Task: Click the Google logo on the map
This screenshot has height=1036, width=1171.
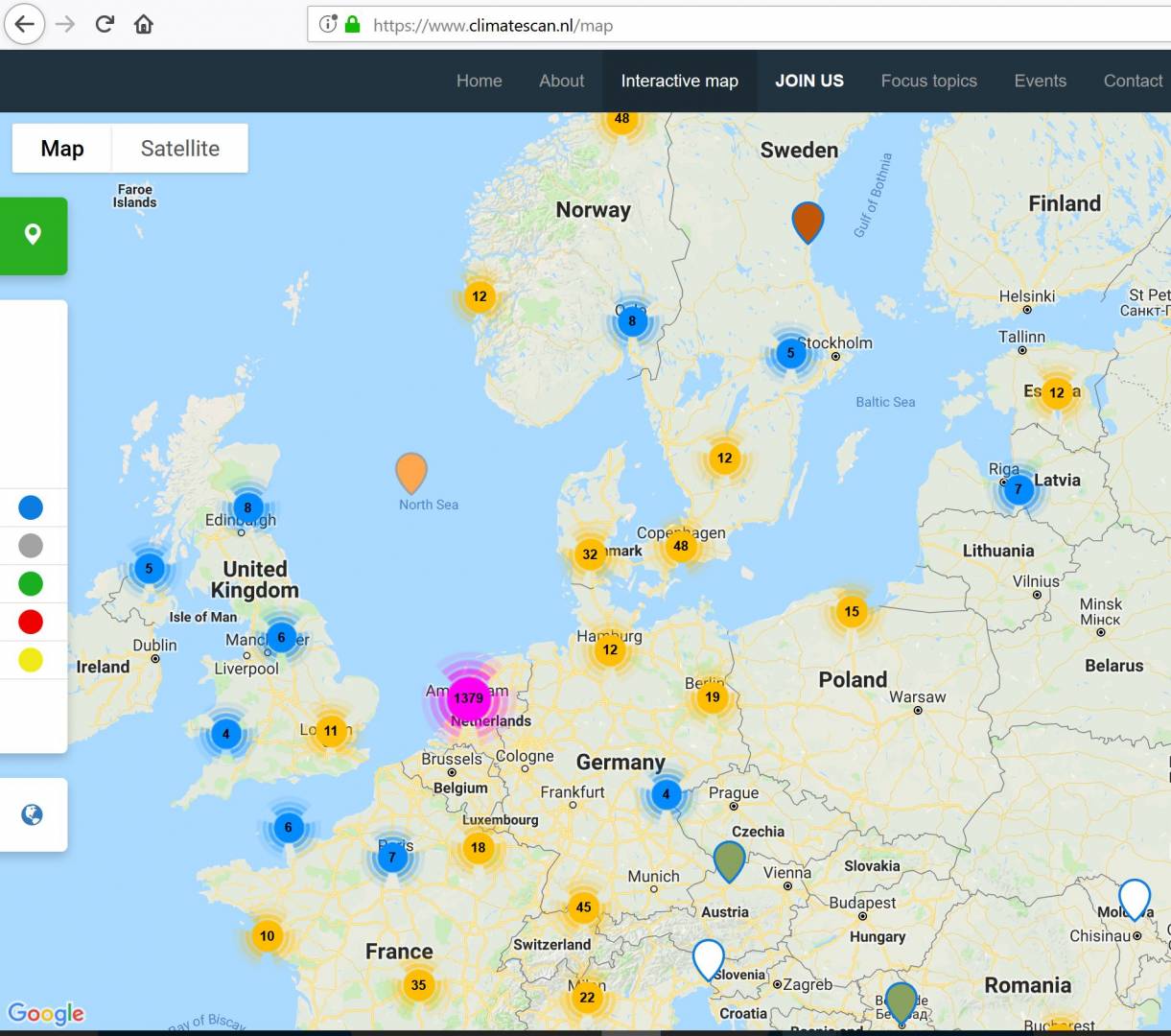Action: coord(46,1013)
